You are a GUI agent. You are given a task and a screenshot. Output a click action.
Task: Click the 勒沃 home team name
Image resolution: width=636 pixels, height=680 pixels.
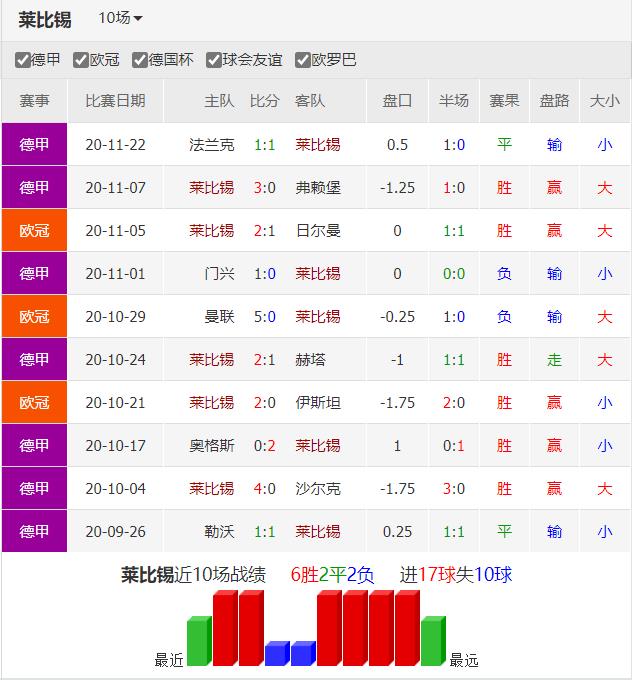coord(219,532)
